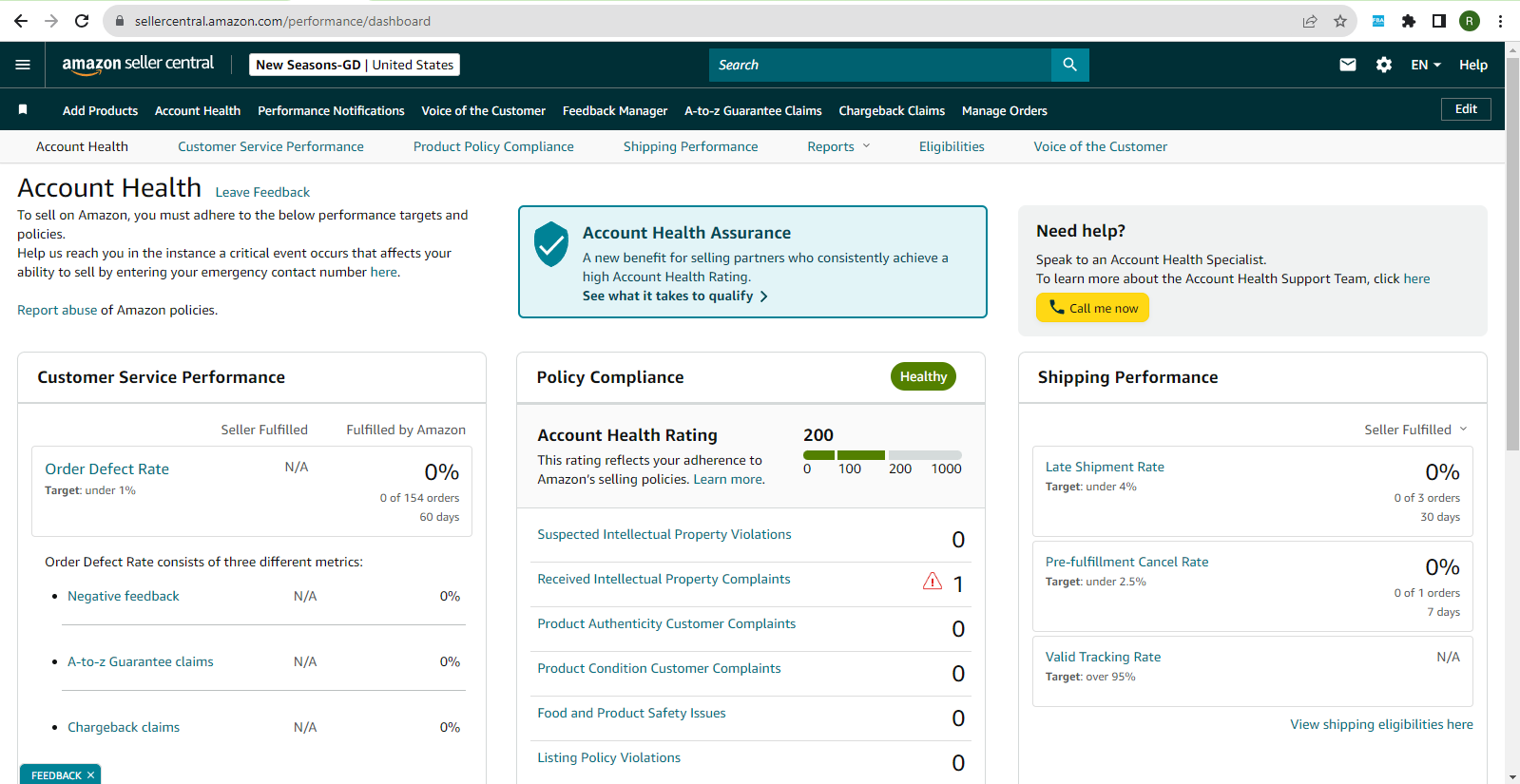Click the emergency contact 'here' link
This screenshot has width=1520, height=784.
(x=384, y=272)
